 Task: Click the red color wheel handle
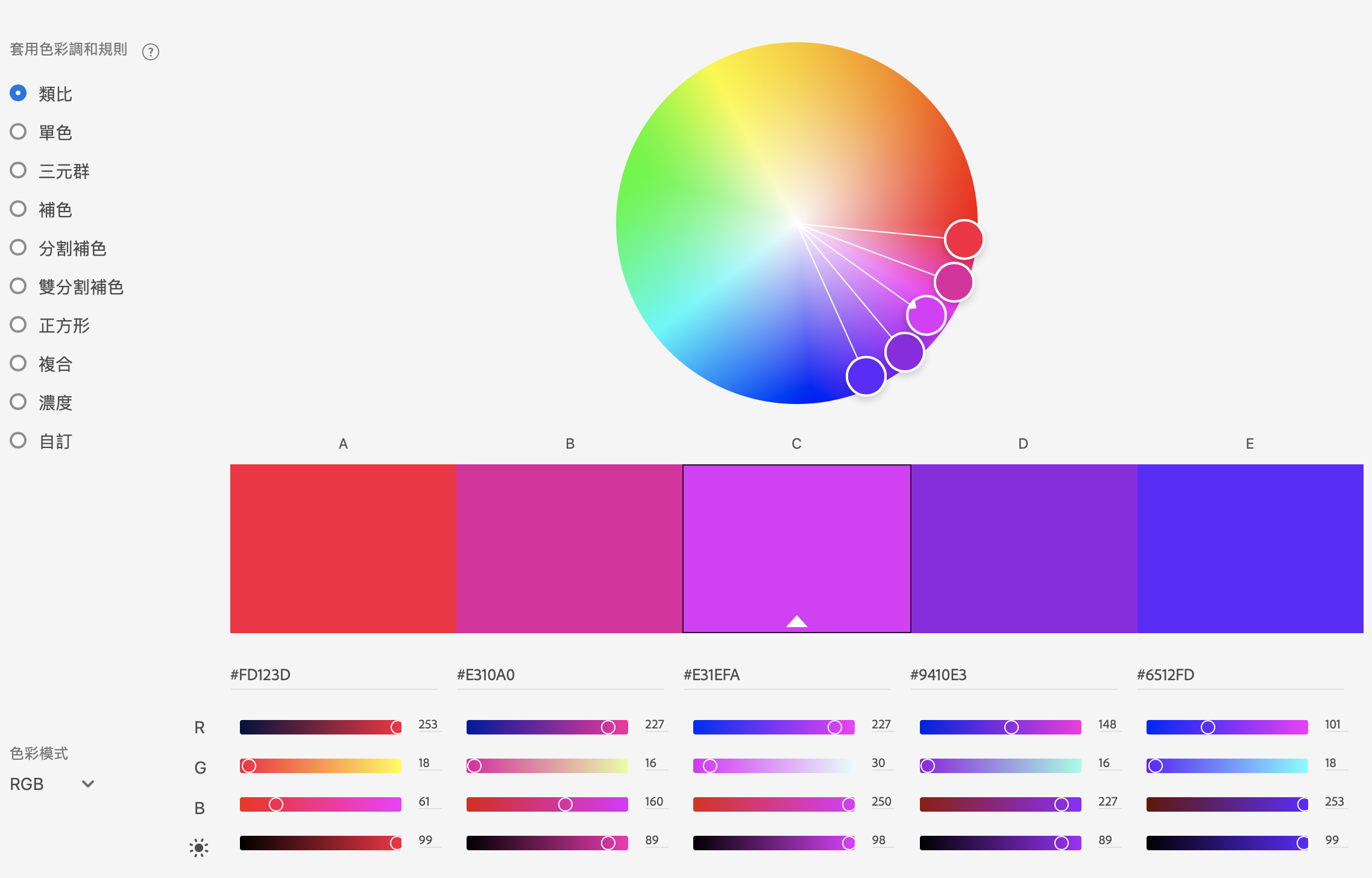pos(964,239)
